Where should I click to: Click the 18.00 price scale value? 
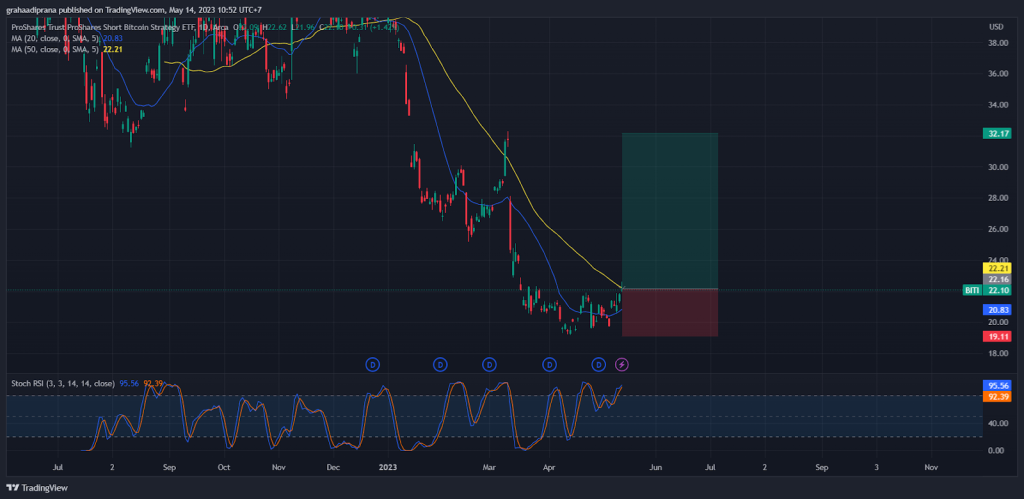[997, 353]
